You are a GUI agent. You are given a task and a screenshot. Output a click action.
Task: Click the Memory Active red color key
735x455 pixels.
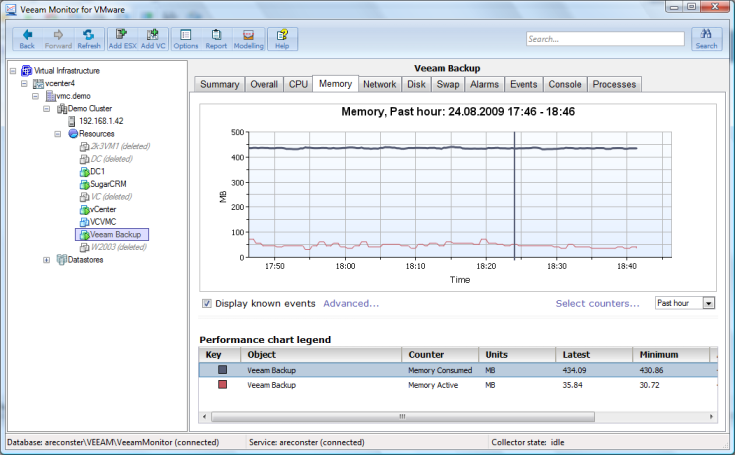click(x=222, y=385)
